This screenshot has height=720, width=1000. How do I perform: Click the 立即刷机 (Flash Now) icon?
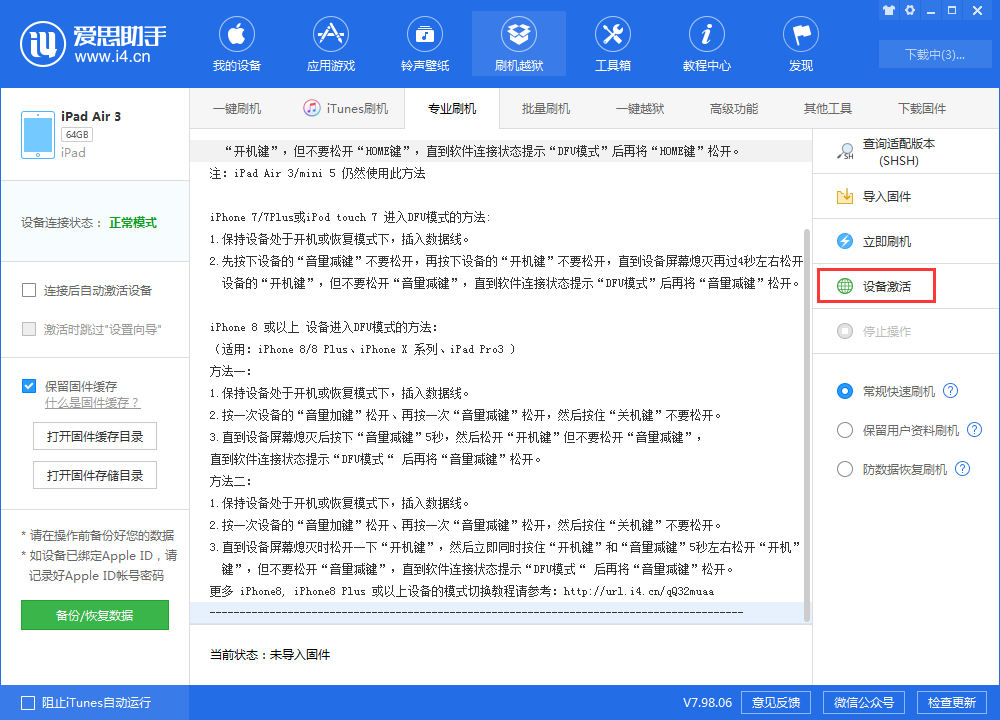pyautogui.click(x=880, y=240)
